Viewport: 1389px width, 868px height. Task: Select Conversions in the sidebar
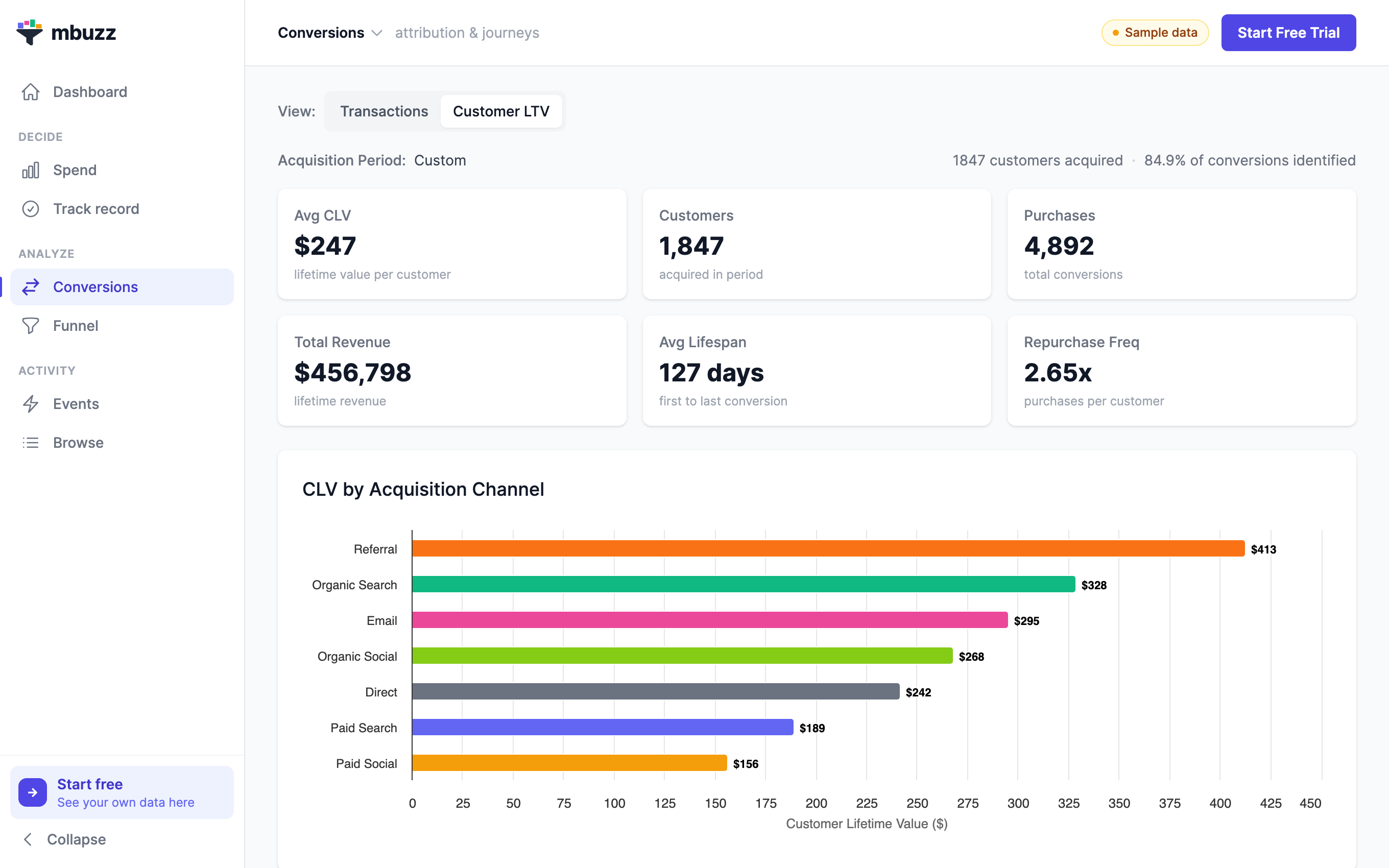pos(122,287)
